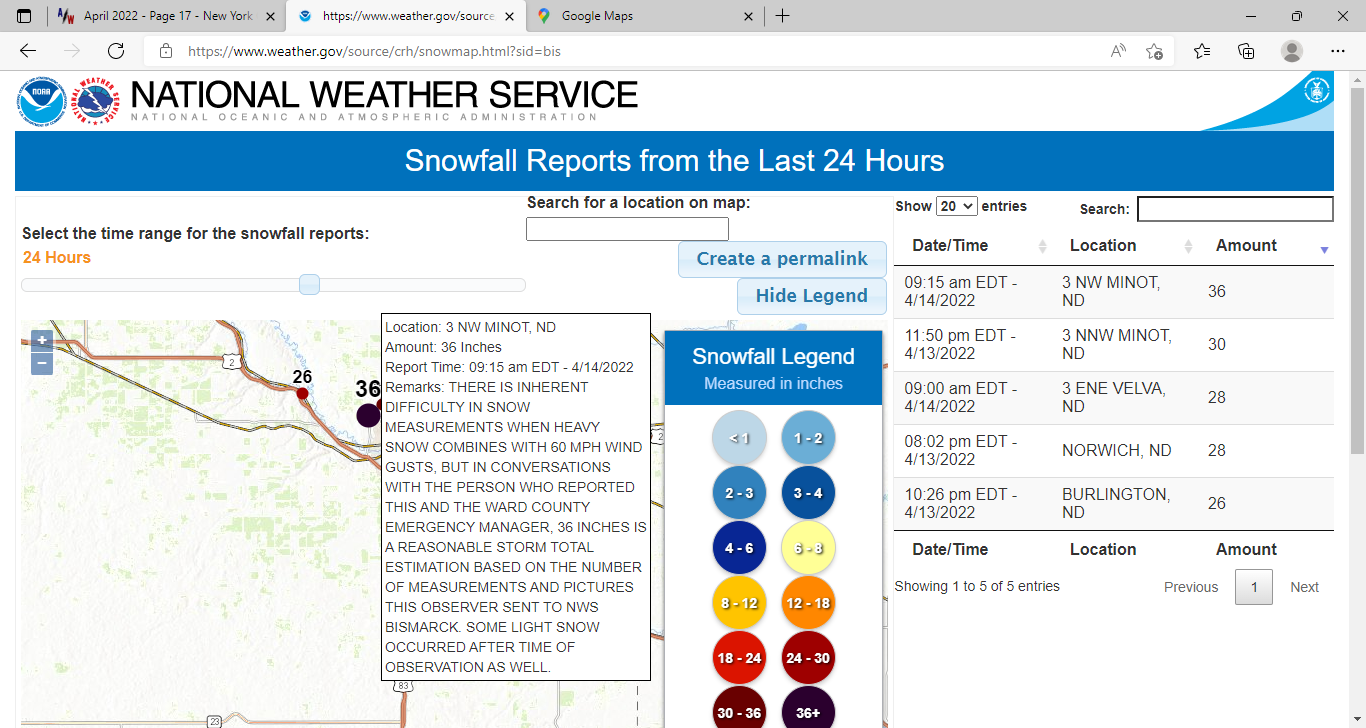Open the Show entries dropdown
1366x728 pixels.
(956, 206)
